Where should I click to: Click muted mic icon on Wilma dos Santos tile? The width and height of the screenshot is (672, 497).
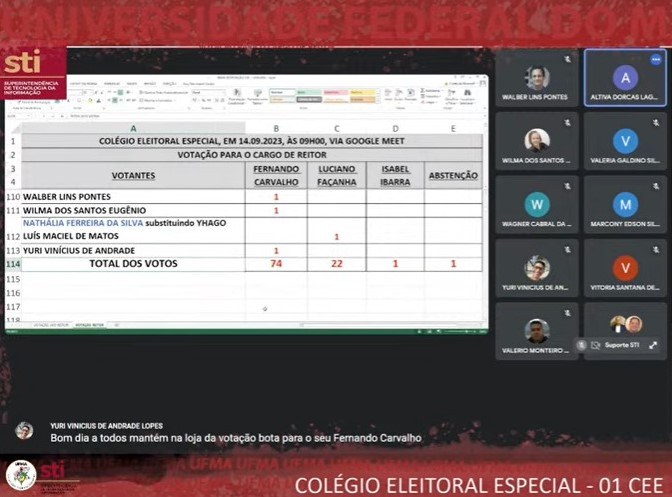pos(568,121)
